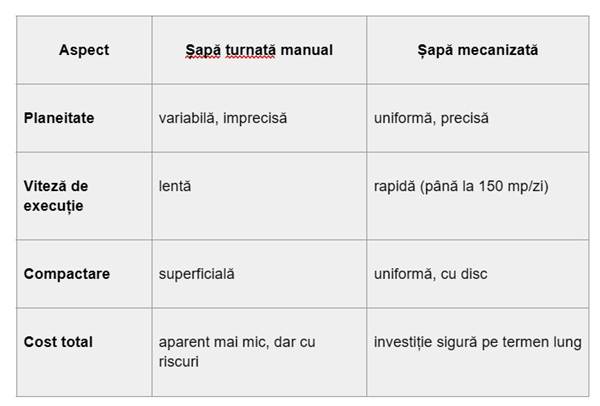This screenshot has width=600, height=406.
Task: Click the word "riscuri" in Cost total row
Action: coord(181,360)
